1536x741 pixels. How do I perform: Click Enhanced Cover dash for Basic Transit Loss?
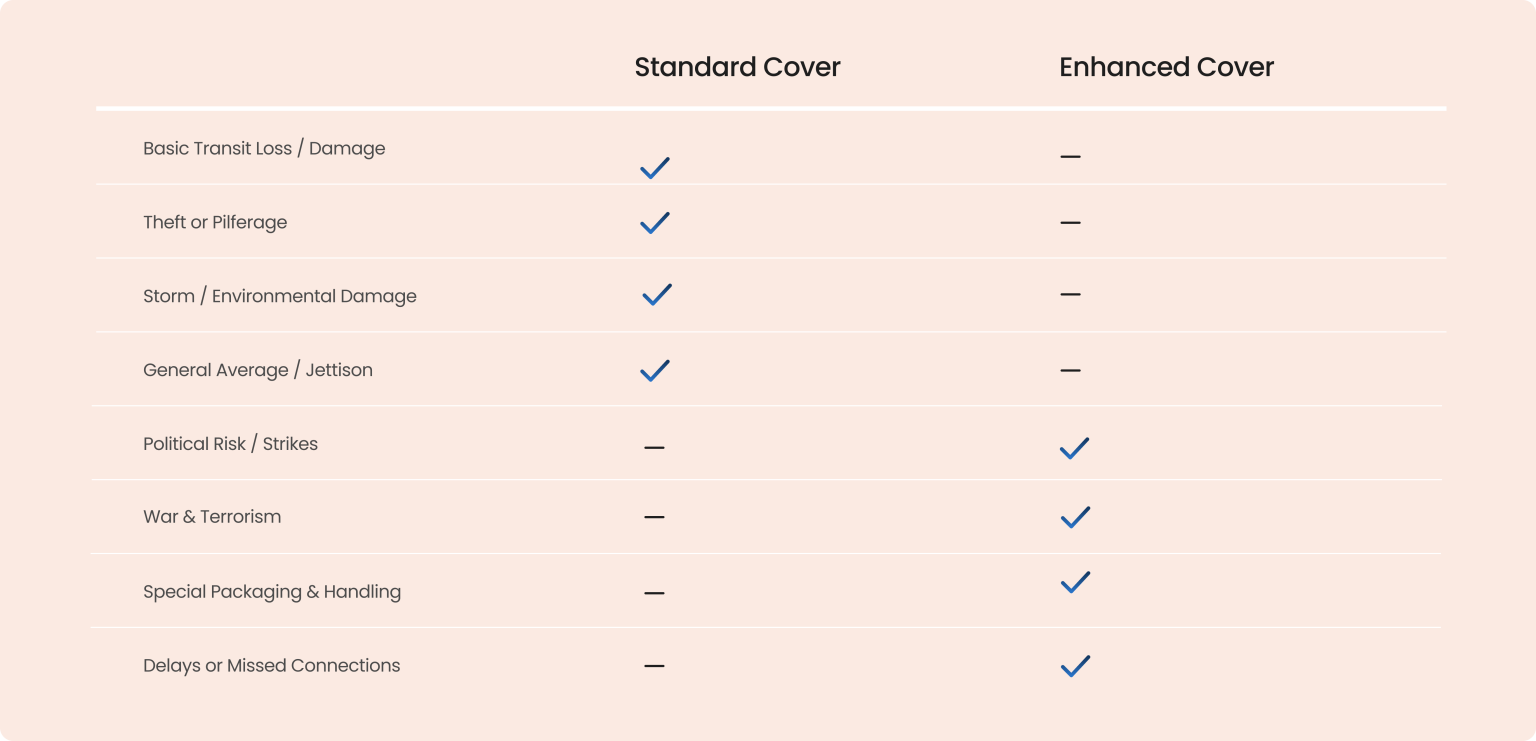(1070, 157)
